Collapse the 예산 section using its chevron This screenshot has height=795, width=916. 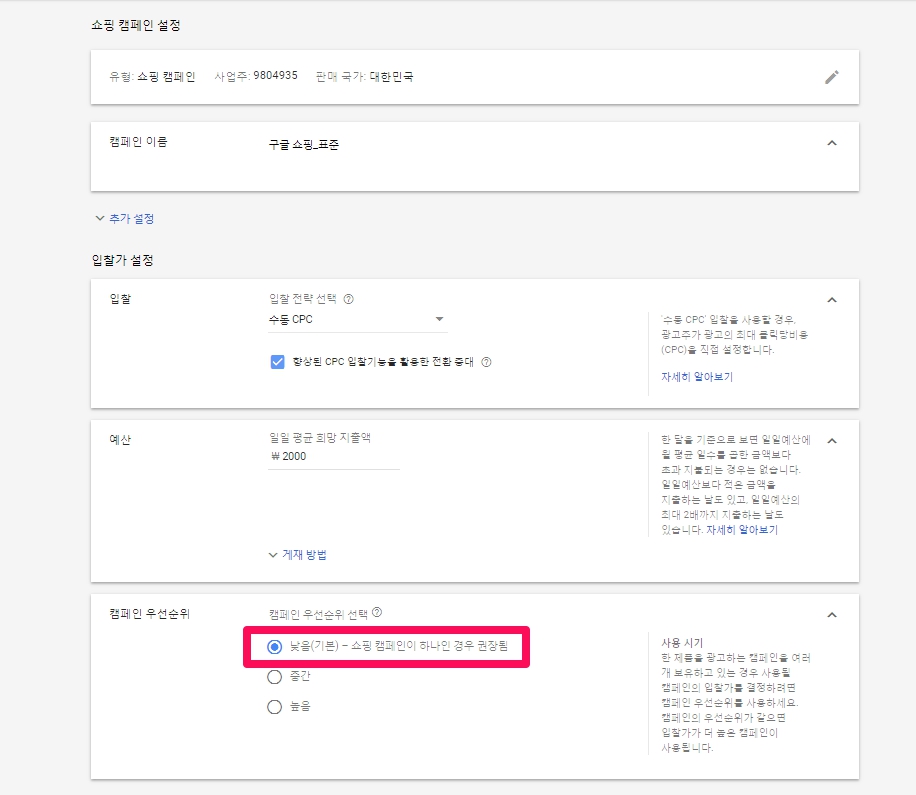[831, 441]
